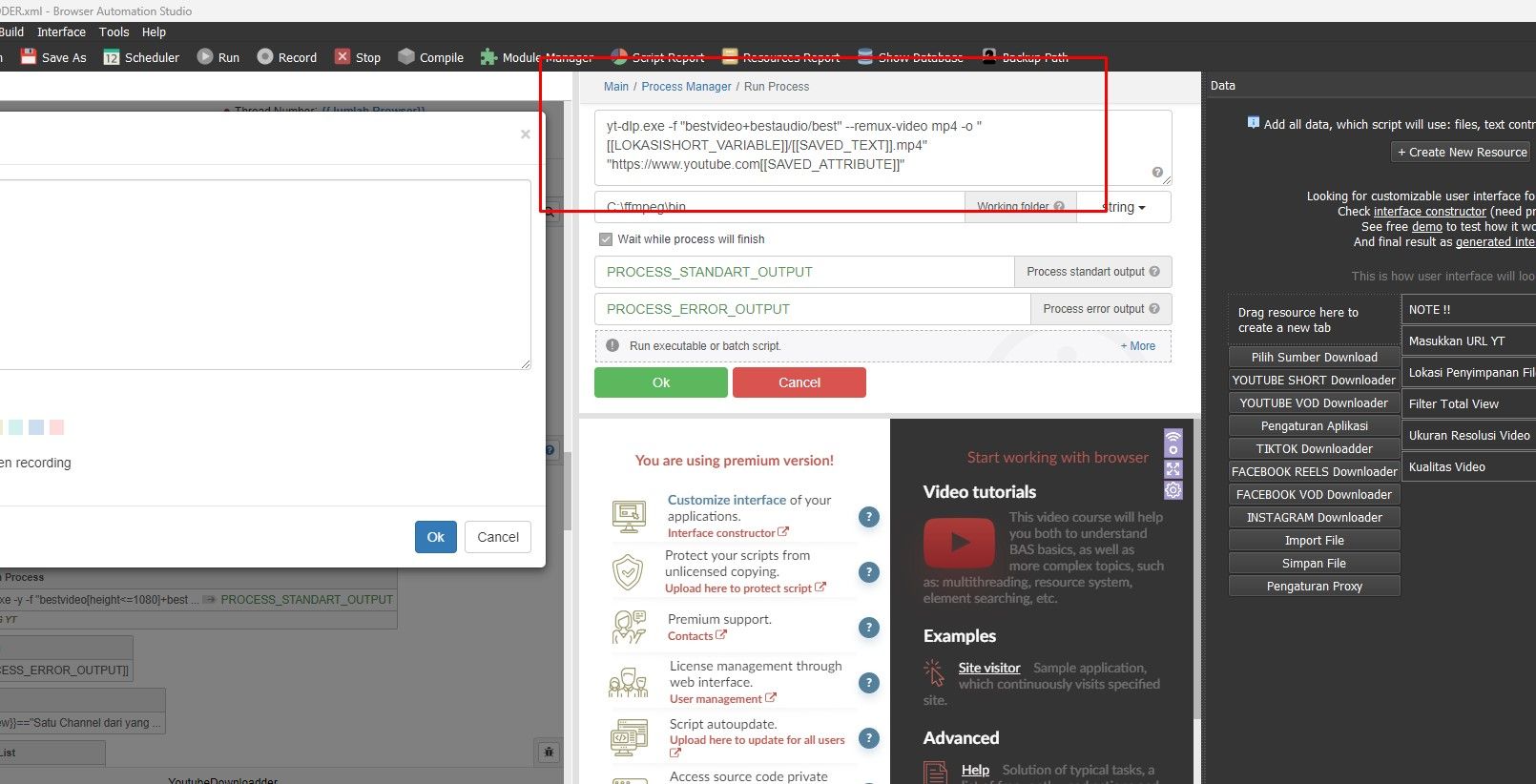Click help icon next to Customize interface
The width and height of the screenshot is (1536, 784).
coord(868,517)
